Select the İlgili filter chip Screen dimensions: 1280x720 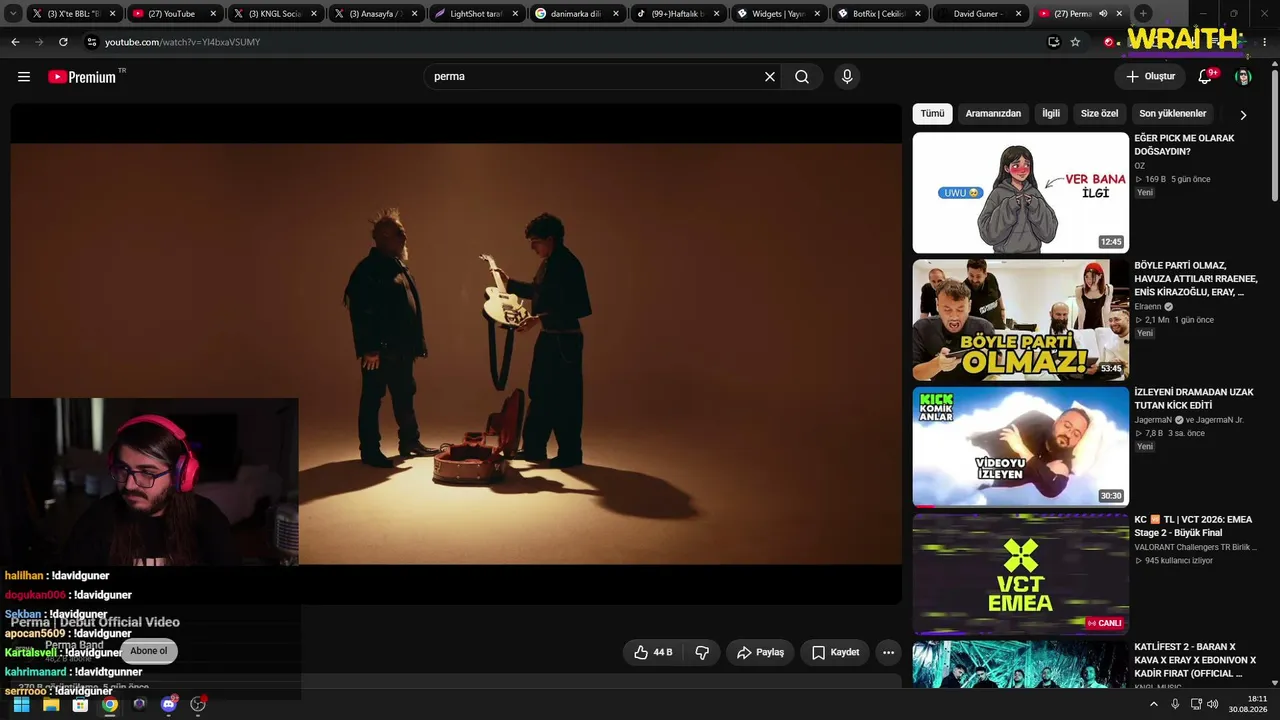[1051, 114]
